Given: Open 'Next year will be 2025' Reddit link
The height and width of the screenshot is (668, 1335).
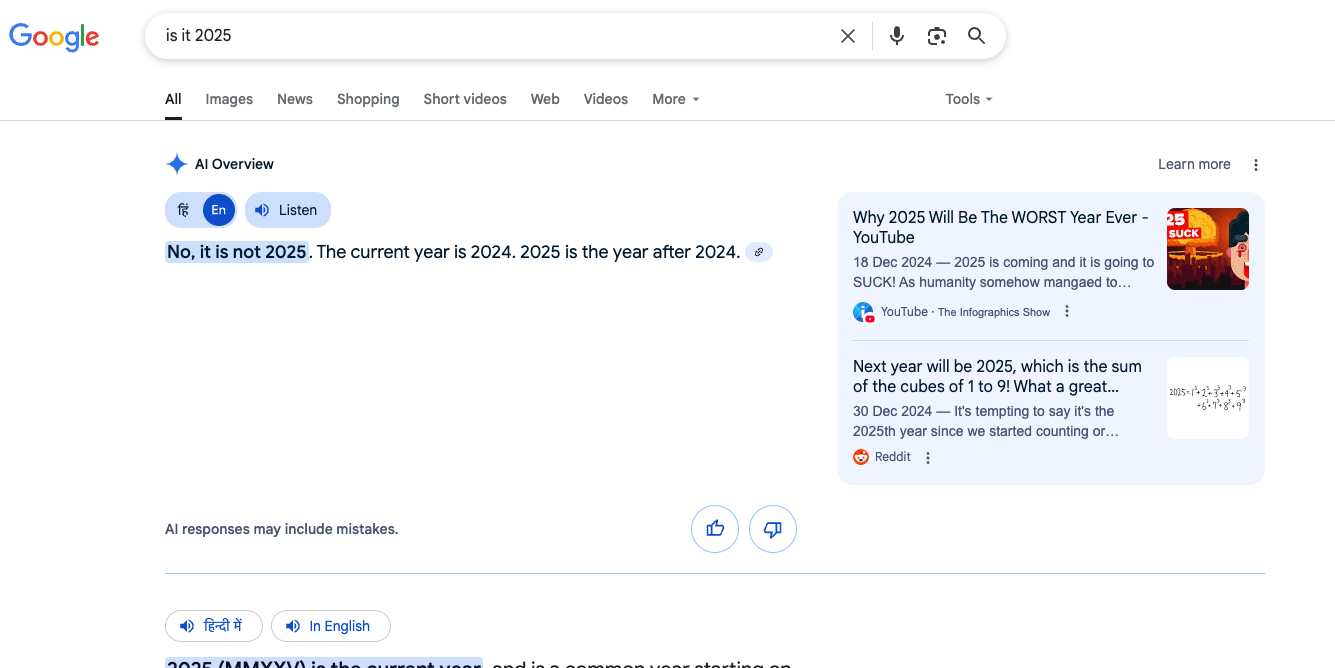Looking at the screenshot, I should click(997, 376).
